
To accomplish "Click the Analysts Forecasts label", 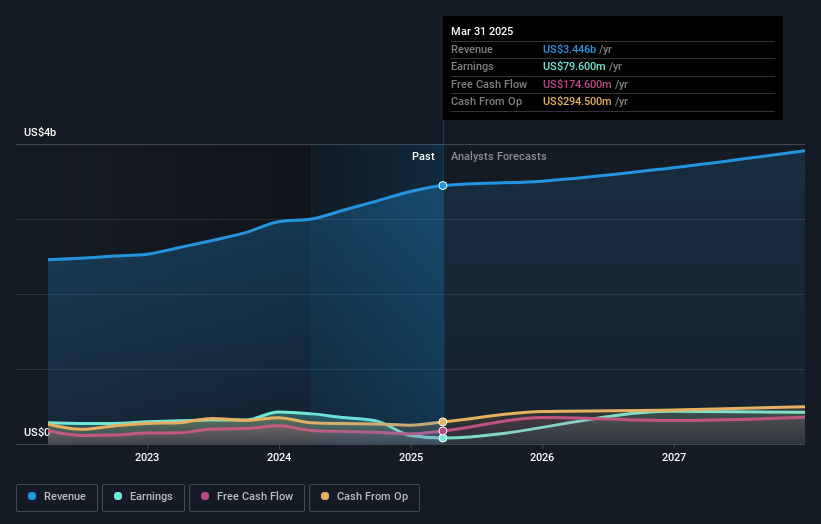I will coord(498,157).
